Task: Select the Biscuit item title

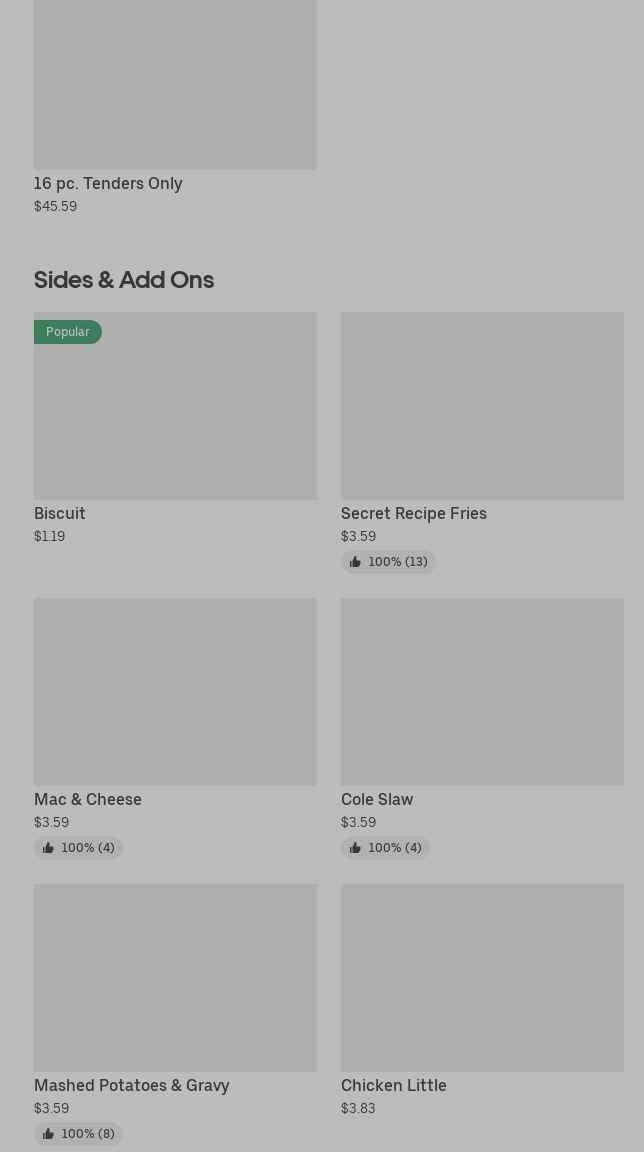Action: (60, 514)
